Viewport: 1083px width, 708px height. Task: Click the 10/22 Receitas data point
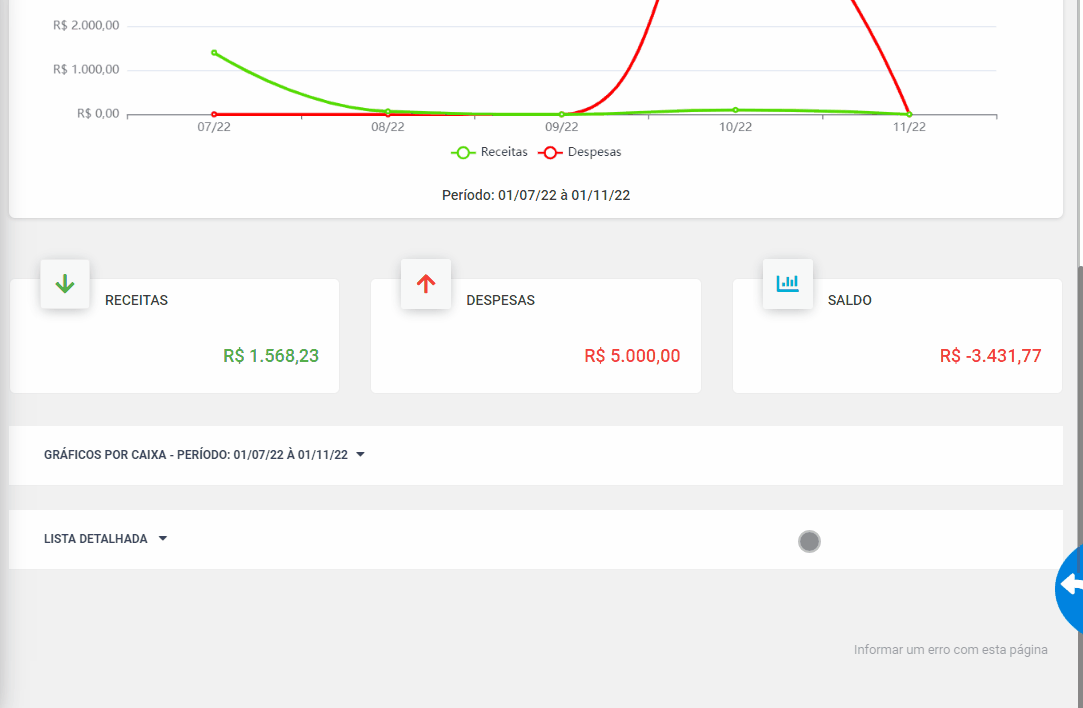(x=736, y=110)
